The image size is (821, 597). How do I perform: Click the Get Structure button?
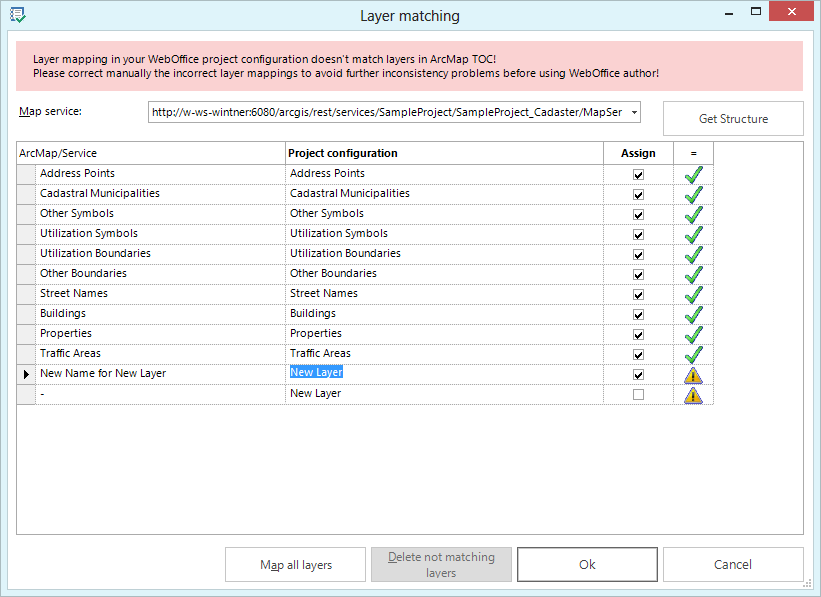click(x=732, y=118)
